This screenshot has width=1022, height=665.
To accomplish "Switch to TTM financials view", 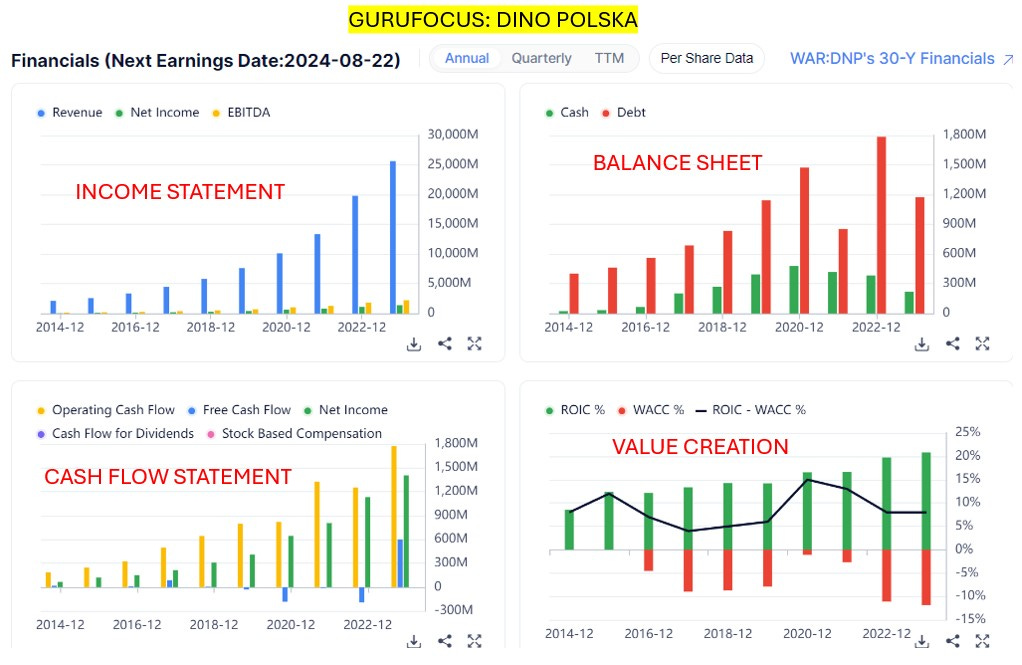I will (x=609, y=58).
